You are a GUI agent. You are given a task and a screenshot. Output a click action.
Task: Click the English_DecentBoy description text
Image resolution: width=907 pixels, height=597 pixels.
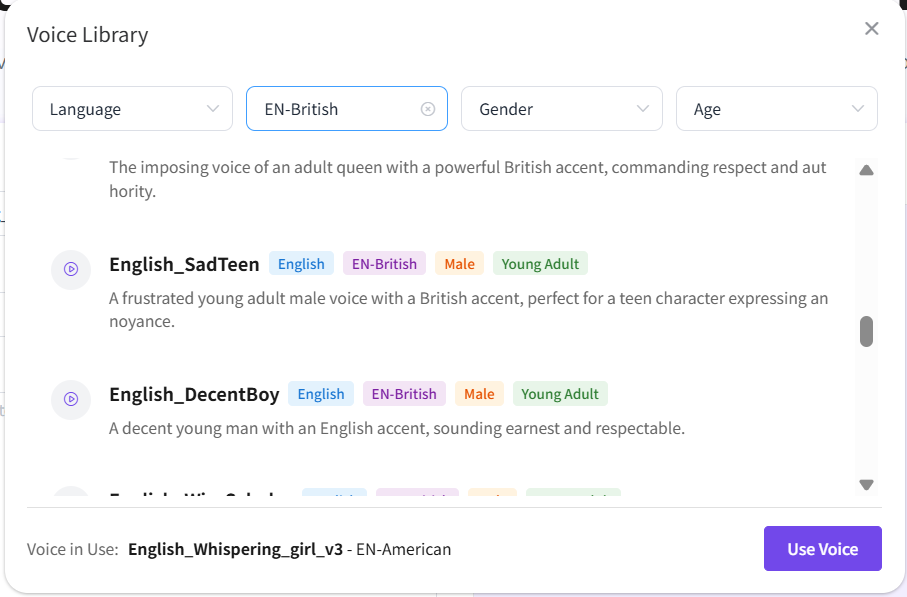tap(396, 429)
